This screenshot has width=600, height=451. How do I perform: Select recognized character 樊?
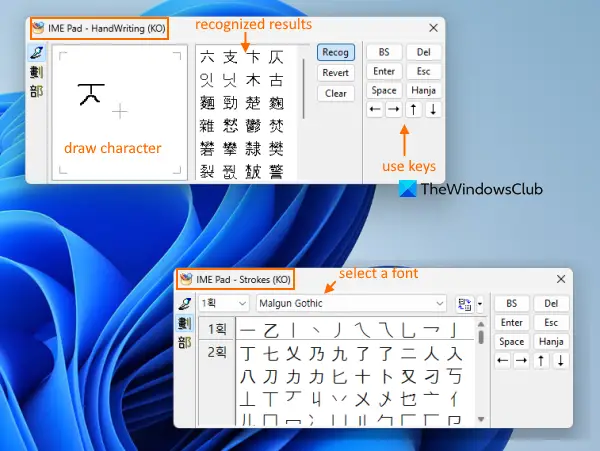coord(276,149)
